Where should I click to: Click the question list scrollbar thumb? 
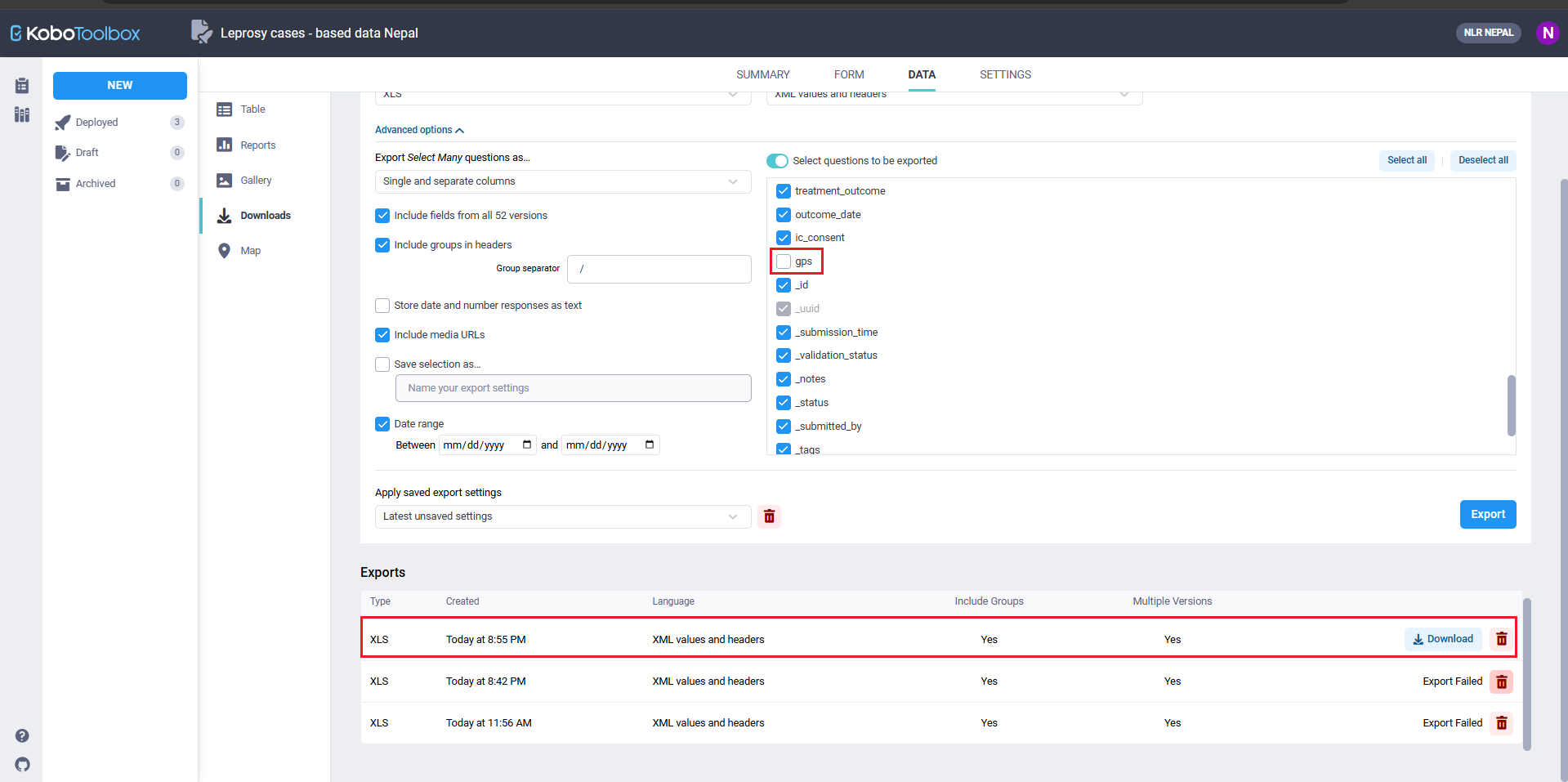1511,405
